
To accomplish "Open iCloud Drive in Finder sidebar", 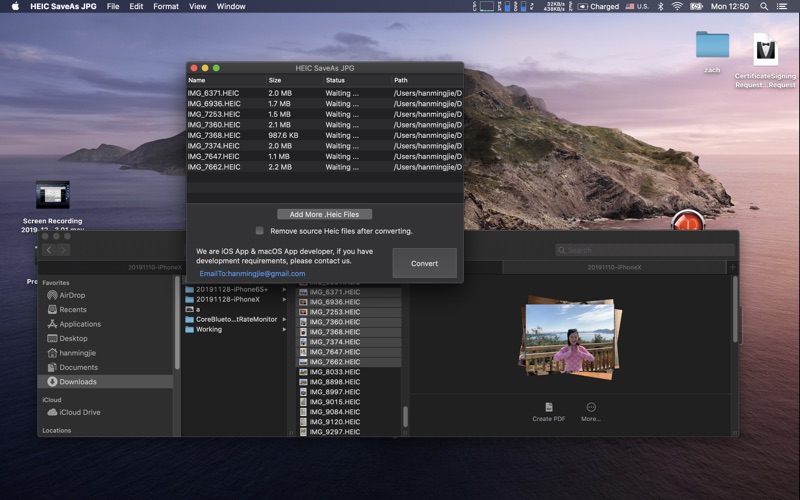I will (74, 412).
